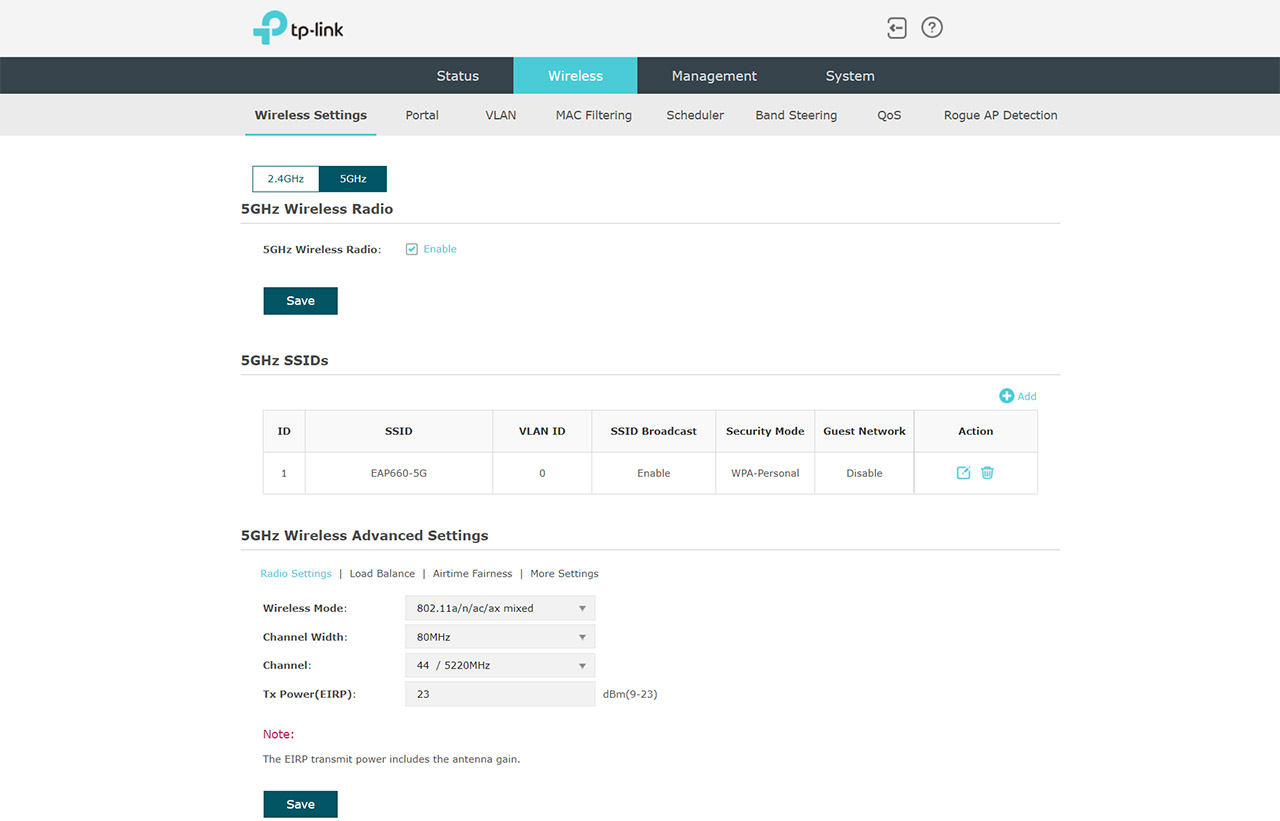This screenshot has height=821, width=1280.
Task: Switch to the MAC Filtering sub-tab
Action: (593, 115)
